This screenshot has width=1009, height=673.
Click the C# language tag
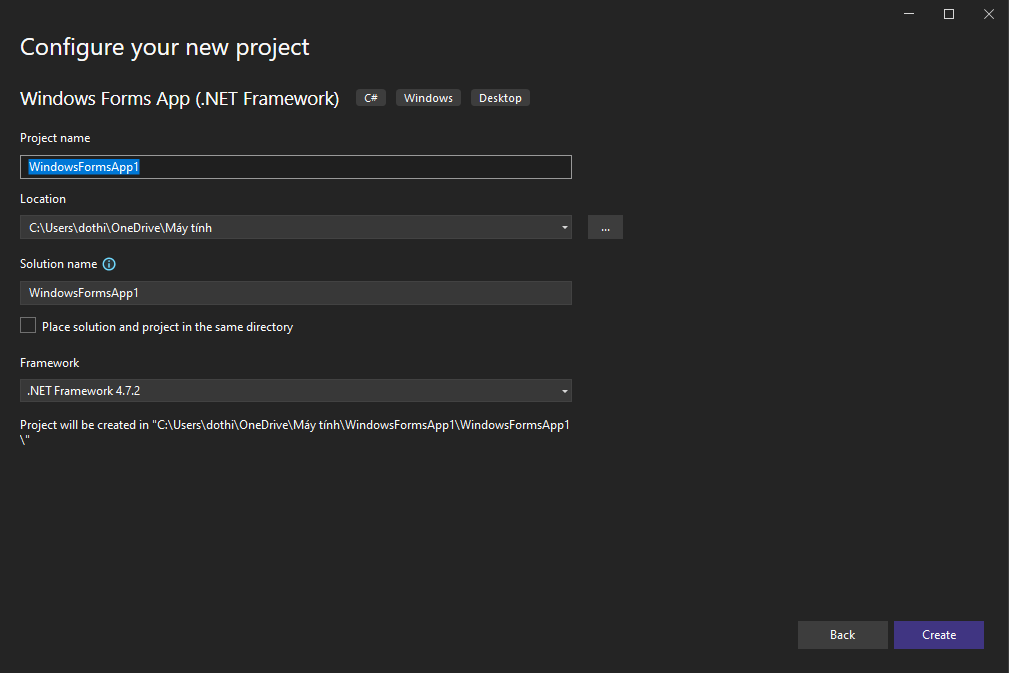pos(371,98)
